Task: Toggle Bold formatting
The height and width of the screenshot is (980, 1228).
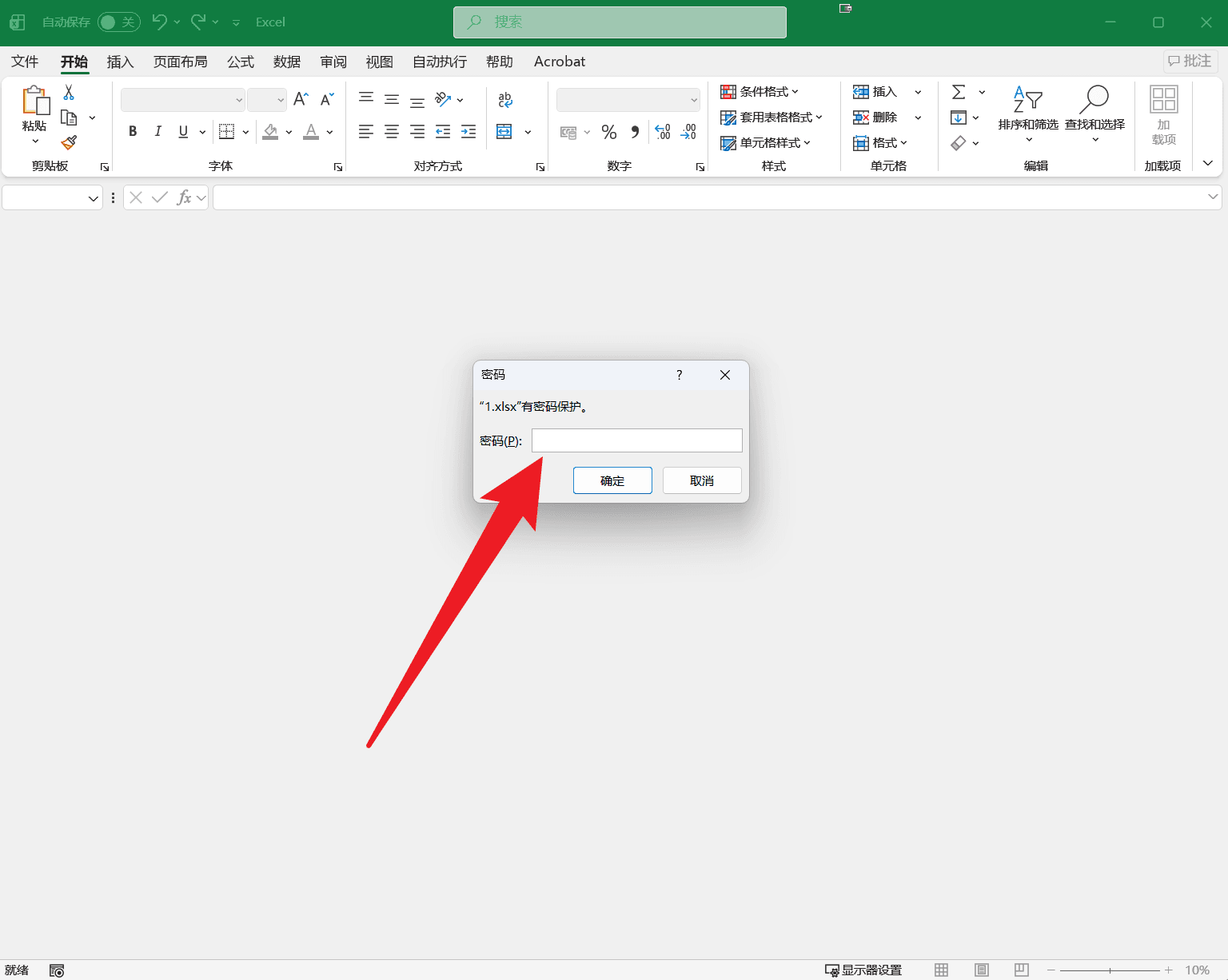Action: click(x=133, y=132)
